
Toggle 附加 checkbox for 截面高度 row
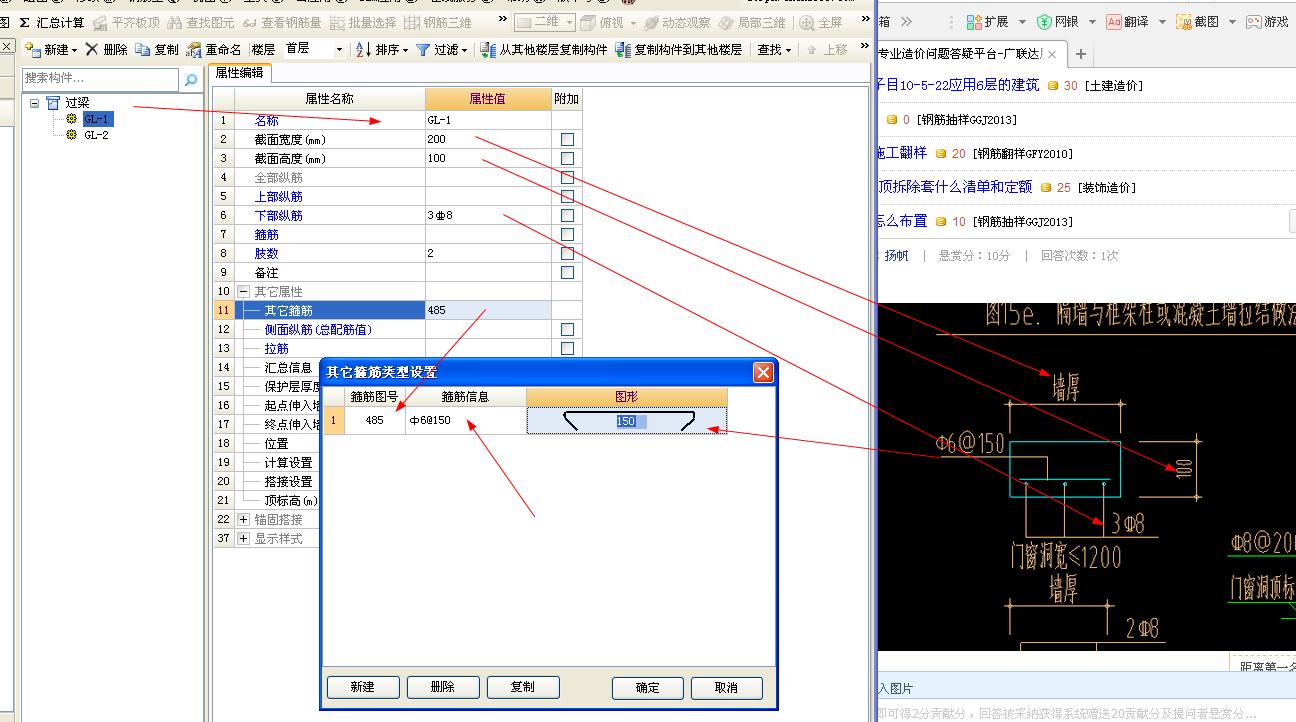[567, 158]
